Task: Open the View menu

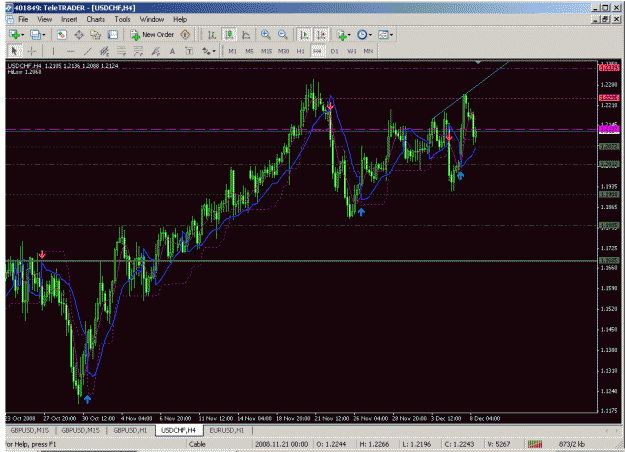Action: coord(45,19)
